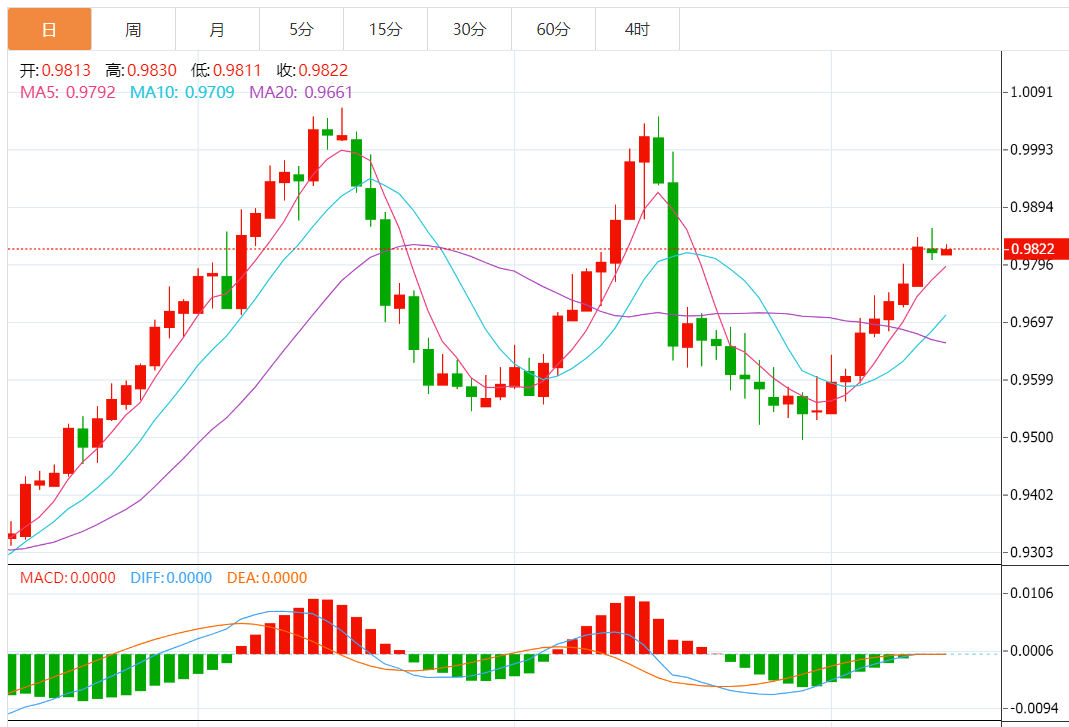Switch to the 月 monthly tab
The width and height of the screenshot is (1069, 727).
point(217,29)
